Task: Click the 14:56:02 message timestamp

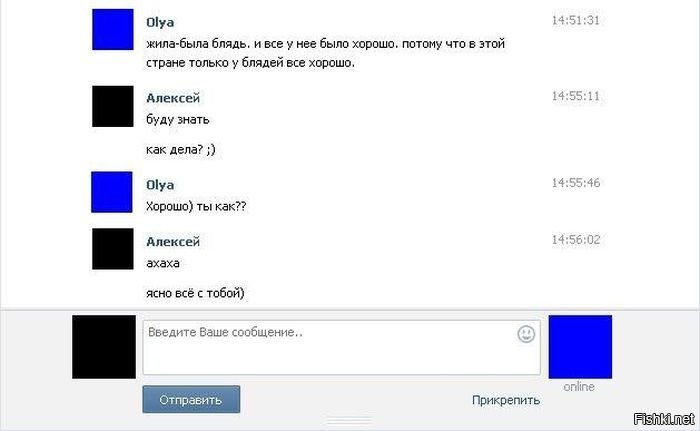Action: 575,240
